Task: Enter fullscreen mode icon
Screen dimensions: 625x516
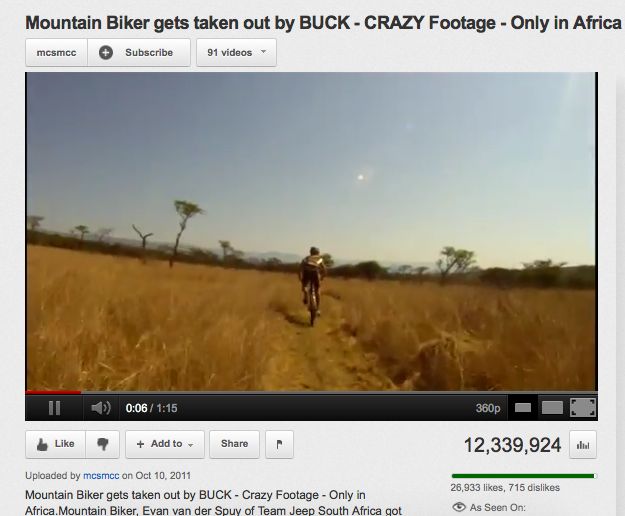Action: coord(583,408)
